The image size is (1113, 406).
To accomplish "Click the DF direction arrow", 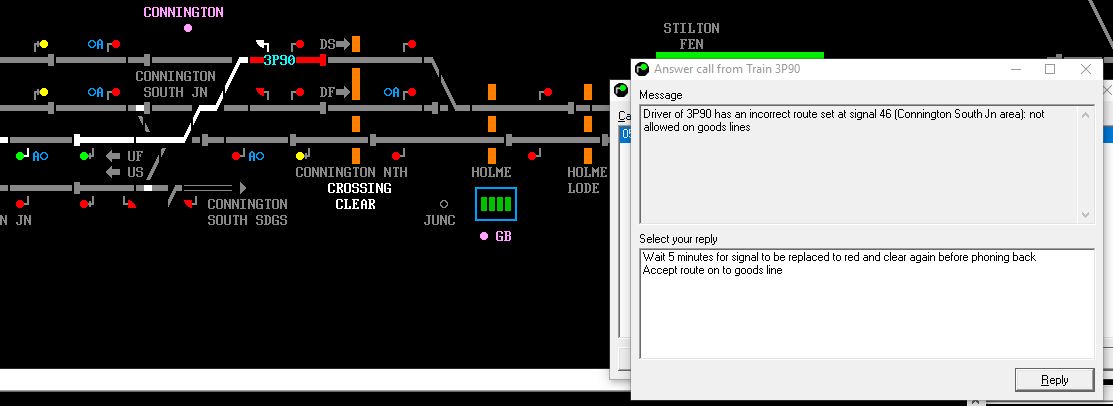I will [344, 92].
